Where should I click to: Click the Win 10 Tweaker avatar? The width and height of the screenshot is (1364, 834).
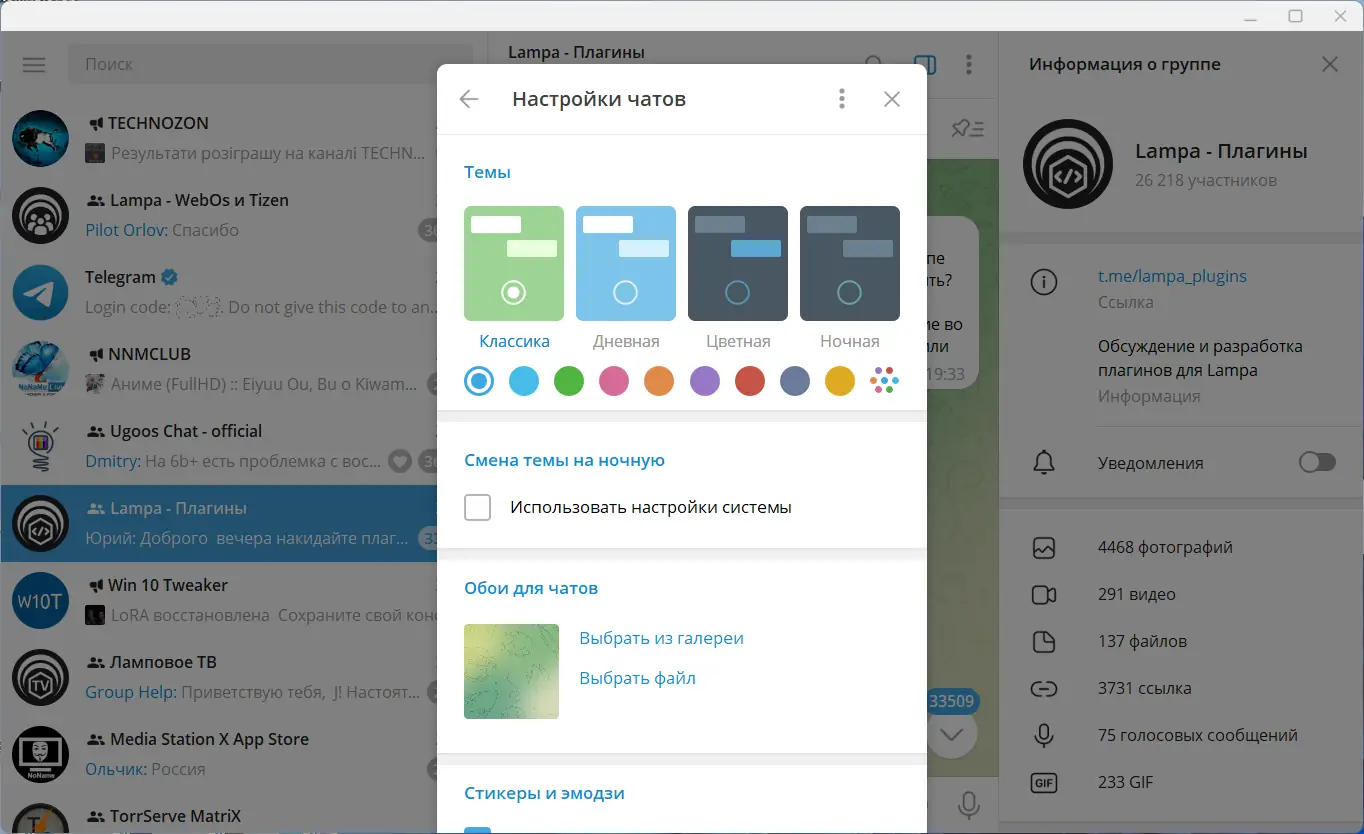[40, 601]
